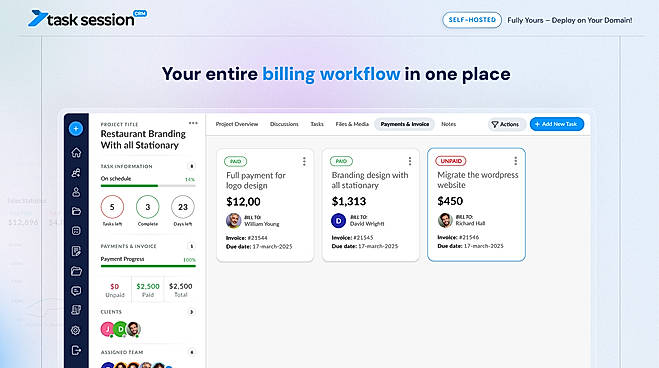Viewport: 659px width, 368px height.
Task: Click the logout icon at the sidebar bottom
Action: [76, 350]
